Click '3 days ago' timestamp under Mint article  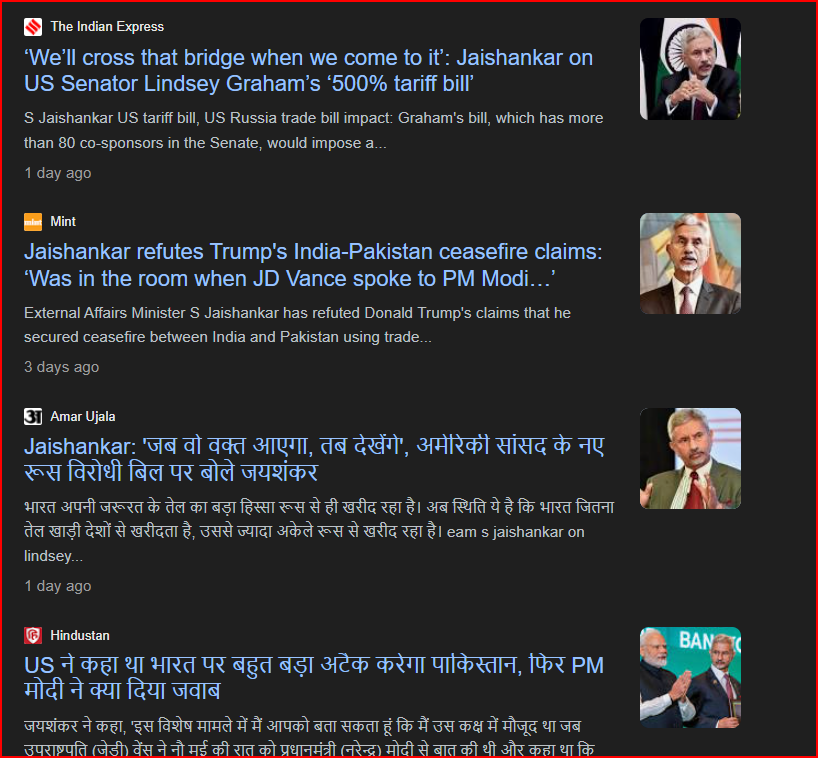pos(62,367)
